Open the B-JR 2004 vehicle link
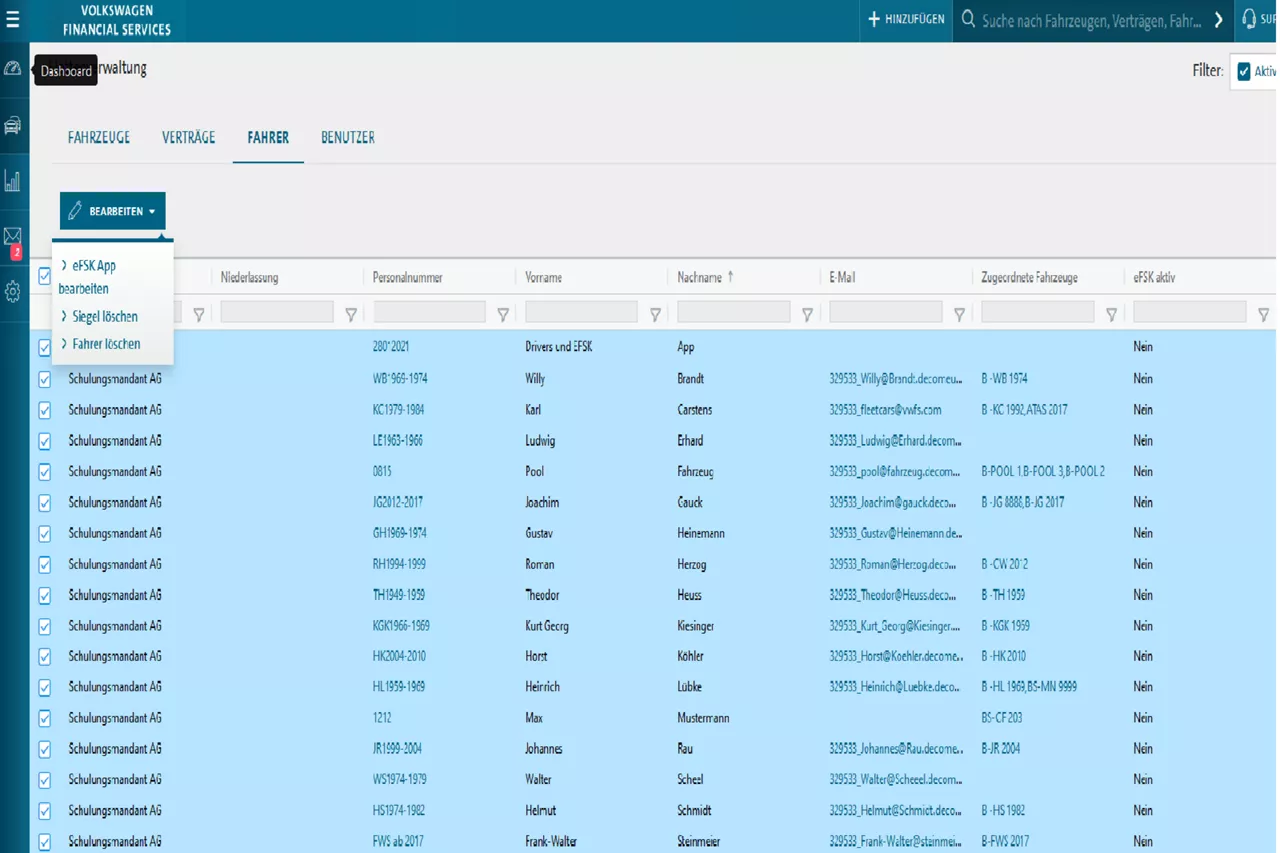 (1001, 749)
